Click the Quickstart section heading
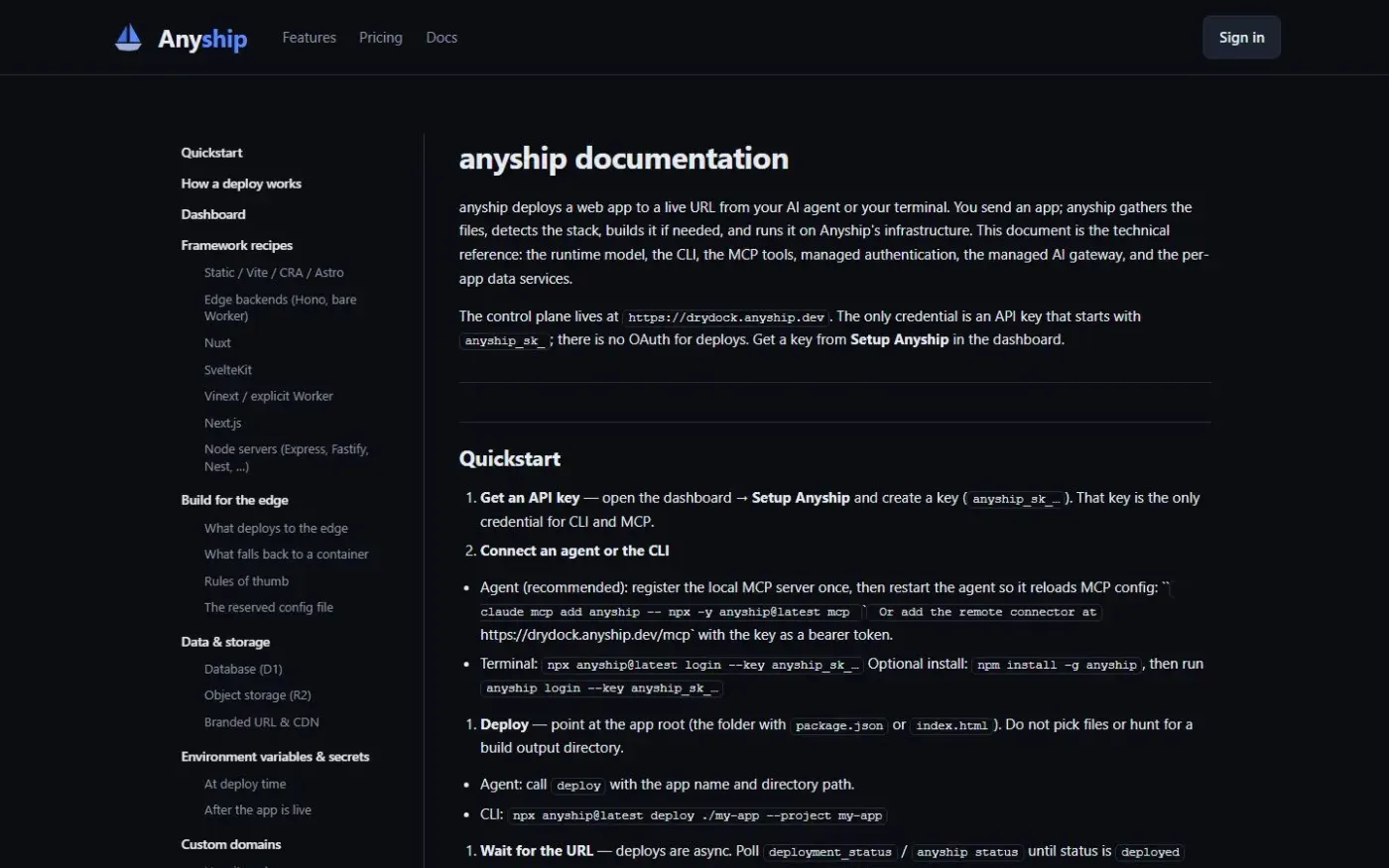The image size is (1389, 868). click(x=510, y=459)
